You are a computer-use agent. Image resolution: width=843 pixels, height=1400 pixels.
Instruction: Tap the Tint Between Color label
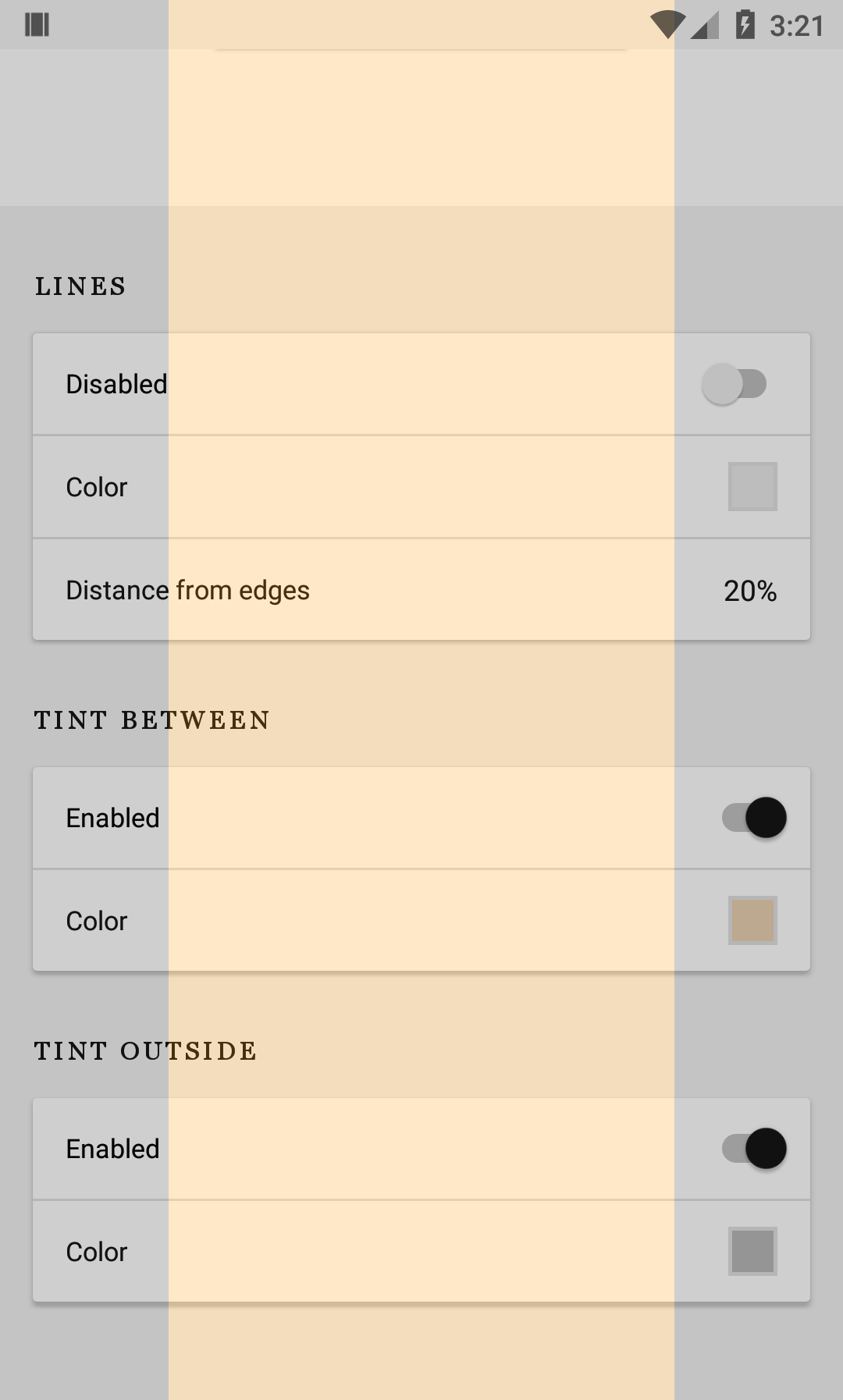pos(97,921)
